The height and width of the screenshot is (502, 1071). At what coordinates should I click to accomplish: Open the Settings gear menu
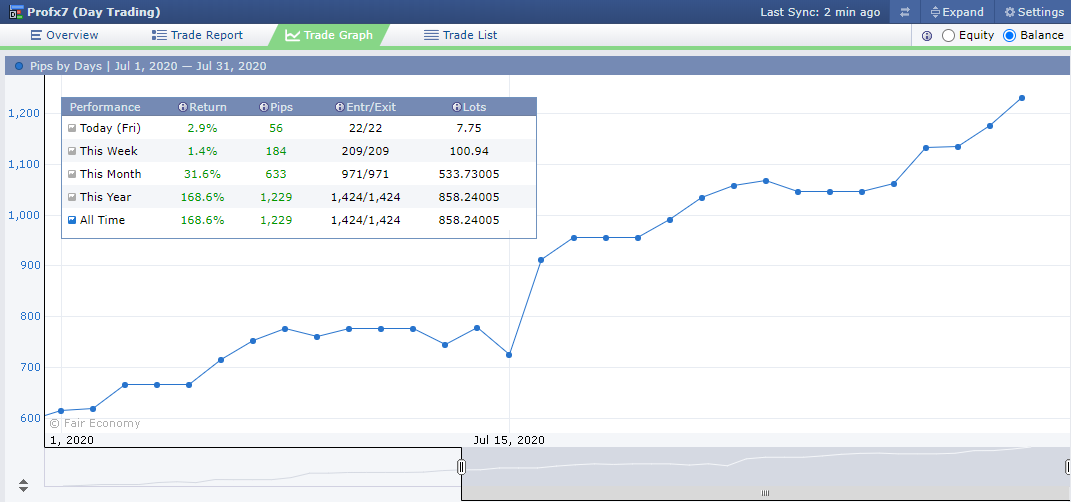[x=1033, y=12]
